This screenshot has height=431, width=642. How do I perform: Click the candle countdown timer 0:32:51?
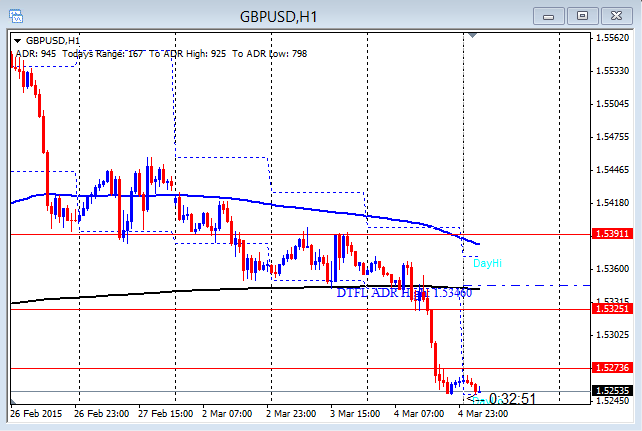[512, 398]
